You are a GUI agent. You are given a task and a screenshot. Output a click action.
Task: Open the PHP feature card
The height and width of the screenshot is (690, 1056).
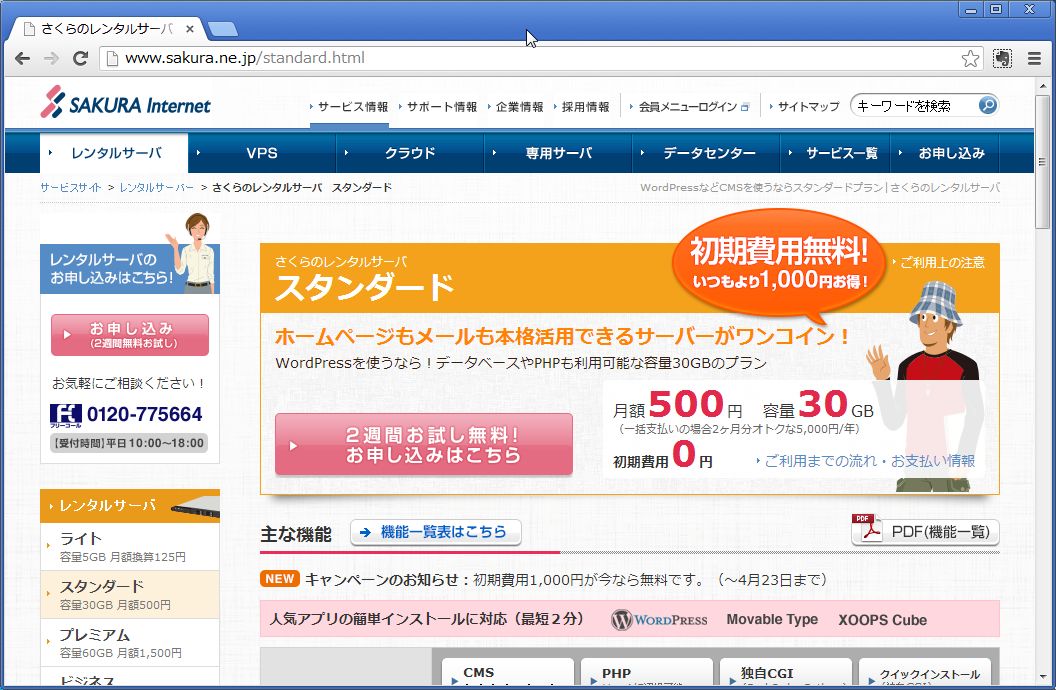(647, 672)
